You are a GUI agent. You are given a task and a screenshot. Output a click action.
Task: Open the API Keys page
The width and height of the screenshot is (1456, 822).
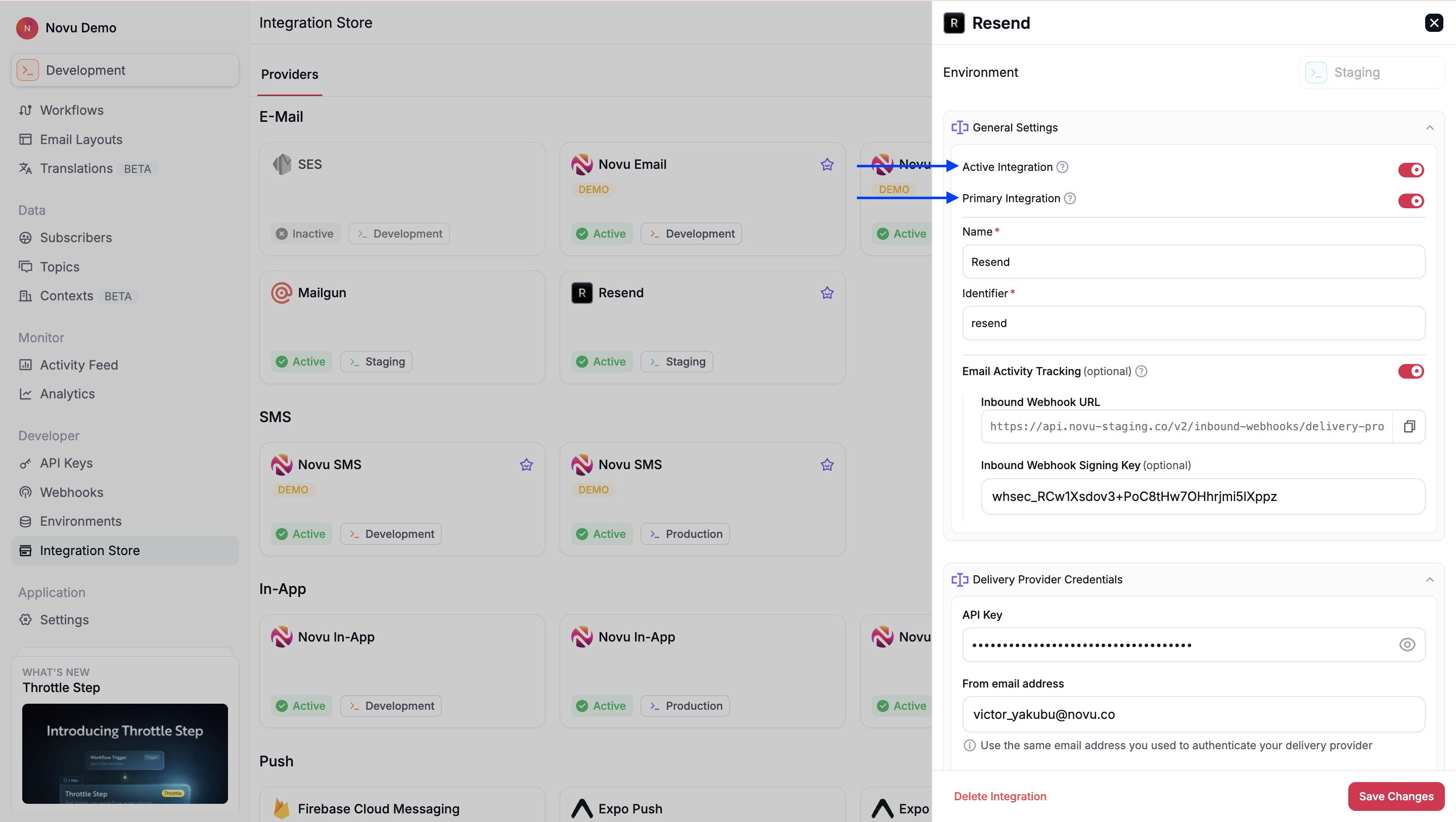[66, 463]
